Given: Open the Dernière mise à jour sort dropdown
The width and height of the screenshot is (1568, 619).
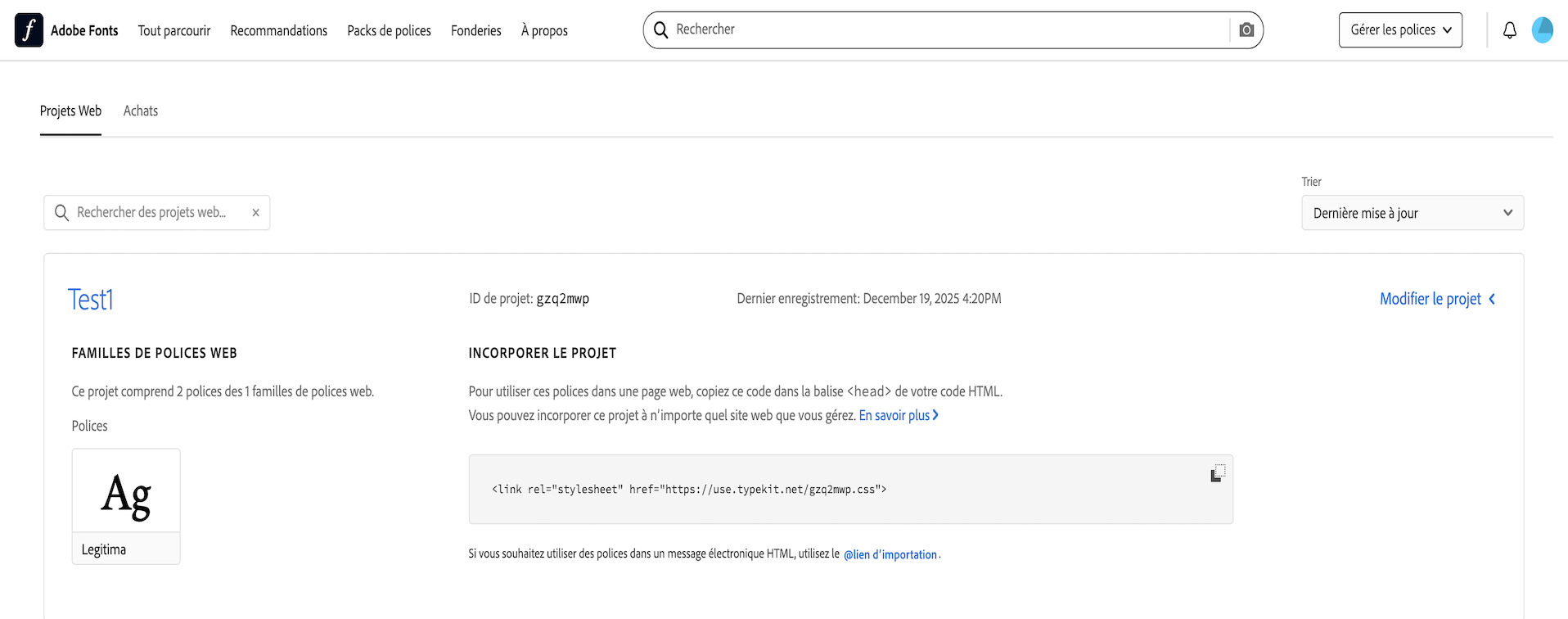Looking at the screenshot, I should [1413, 213].
